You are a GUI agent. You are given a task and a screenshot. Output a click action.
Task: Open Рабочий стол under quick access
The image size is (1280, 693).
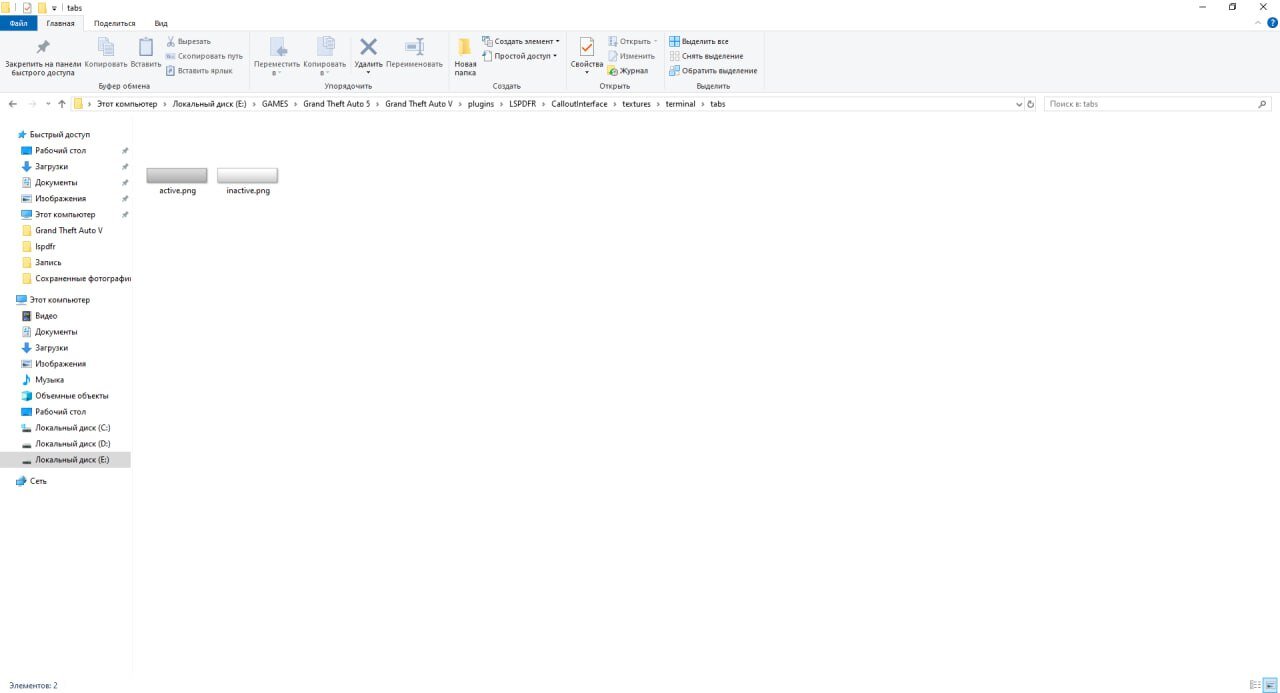[x=60, y=150]
